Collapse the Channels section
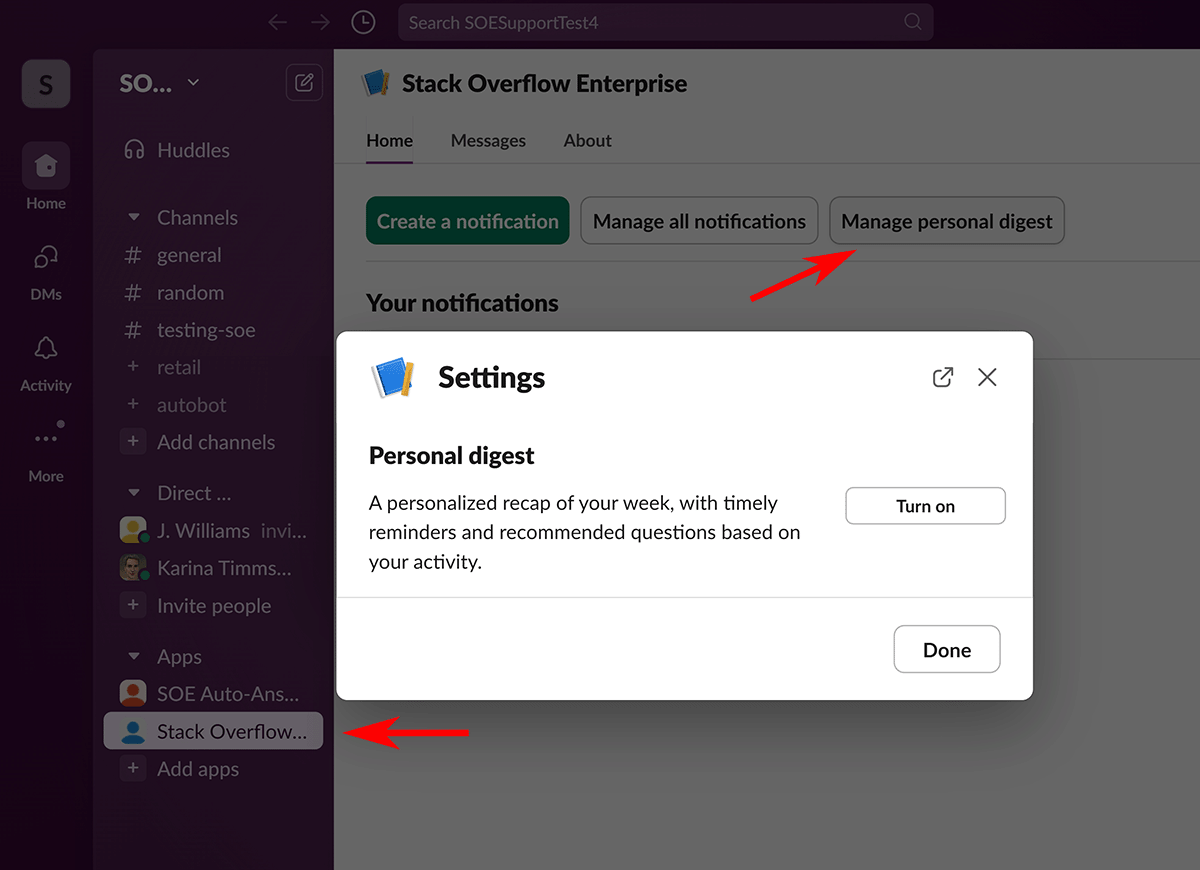The width and height of the screenshot is (1200, 870). pyautogui.click(x=133, y=218)
